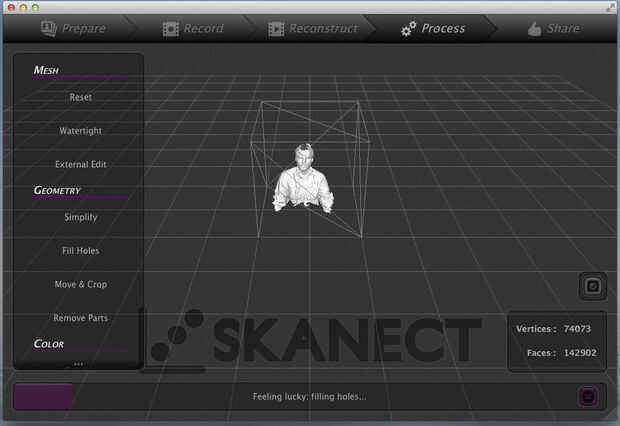Click the Reconstruct tab's film-play icon
620x426 pixels.
[276, 29]
